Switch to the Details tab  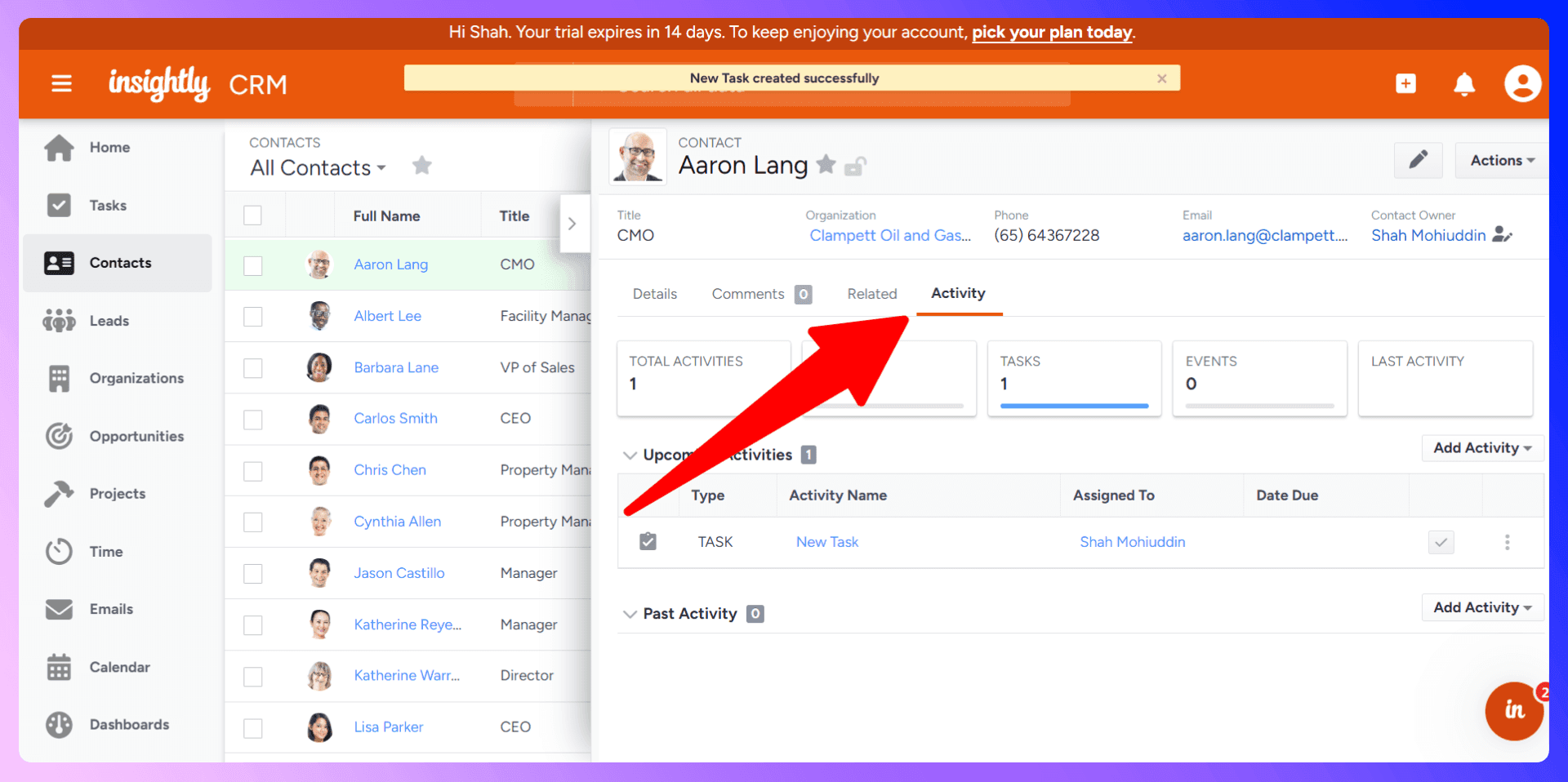coord(655,294)
